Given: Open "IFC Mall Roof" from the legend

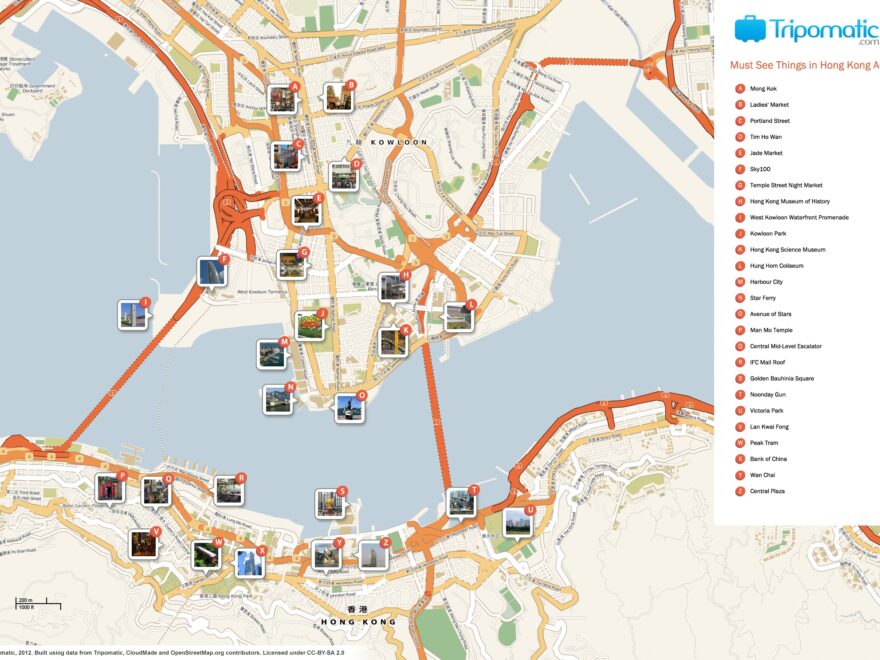Looking at the screenshot, I should (x=768, y=361).
